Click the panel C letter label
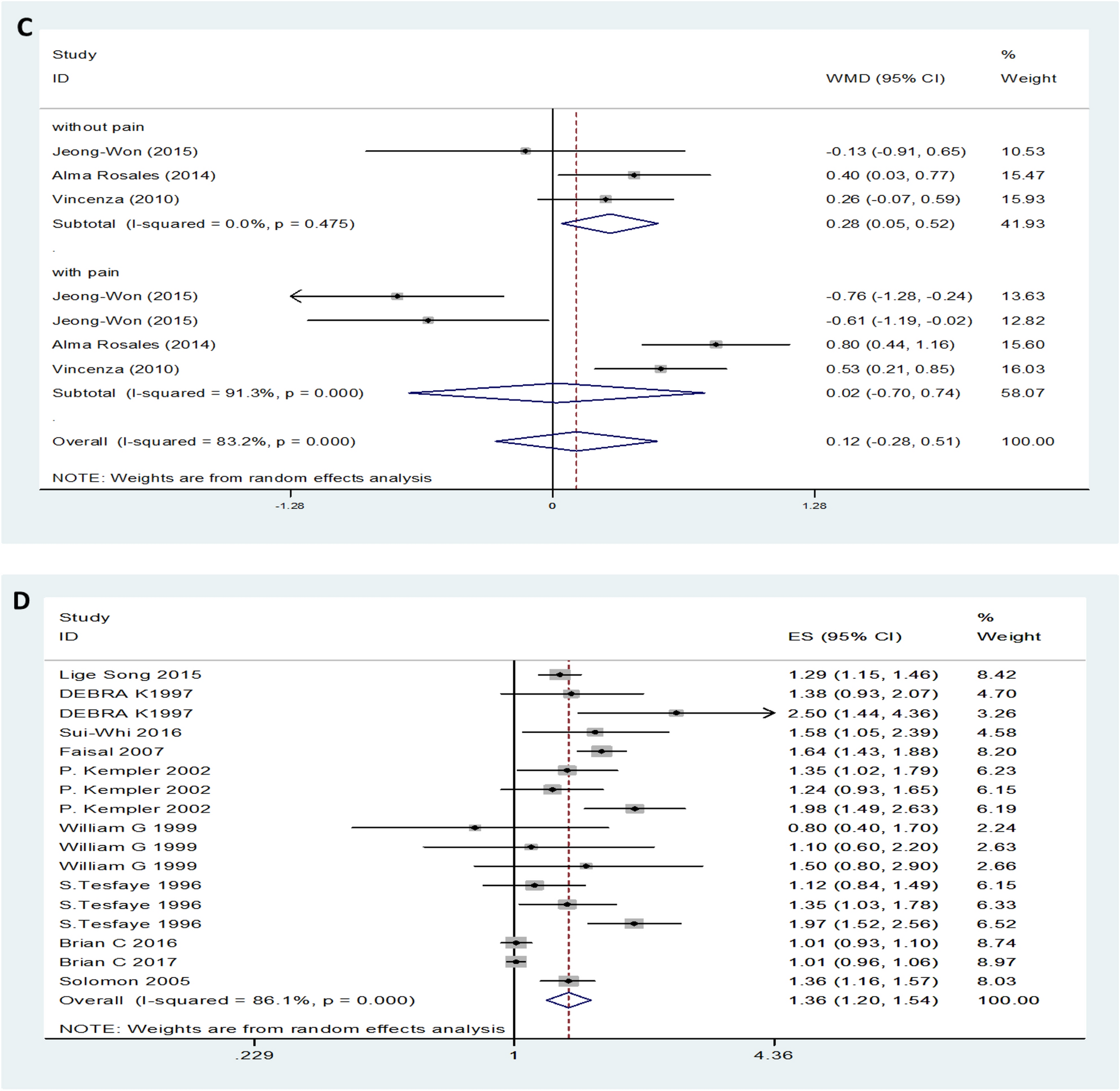The width and height of the screenshot is (1120, 1091). pos(25,28)
